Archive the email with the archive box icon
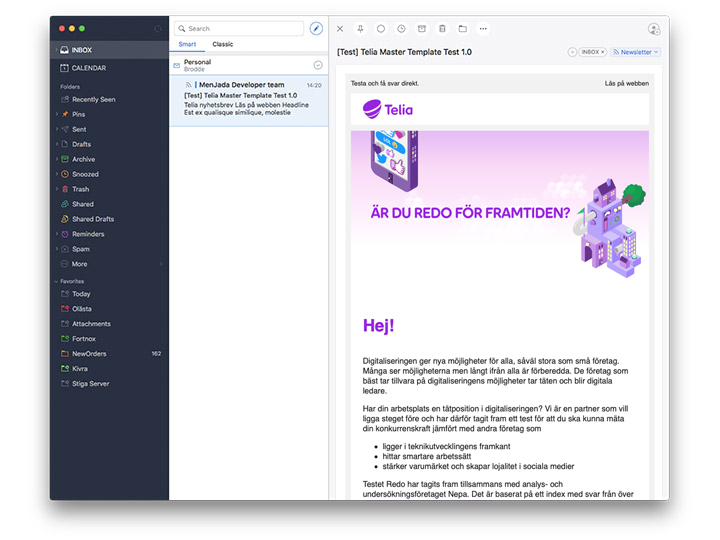 422,28
